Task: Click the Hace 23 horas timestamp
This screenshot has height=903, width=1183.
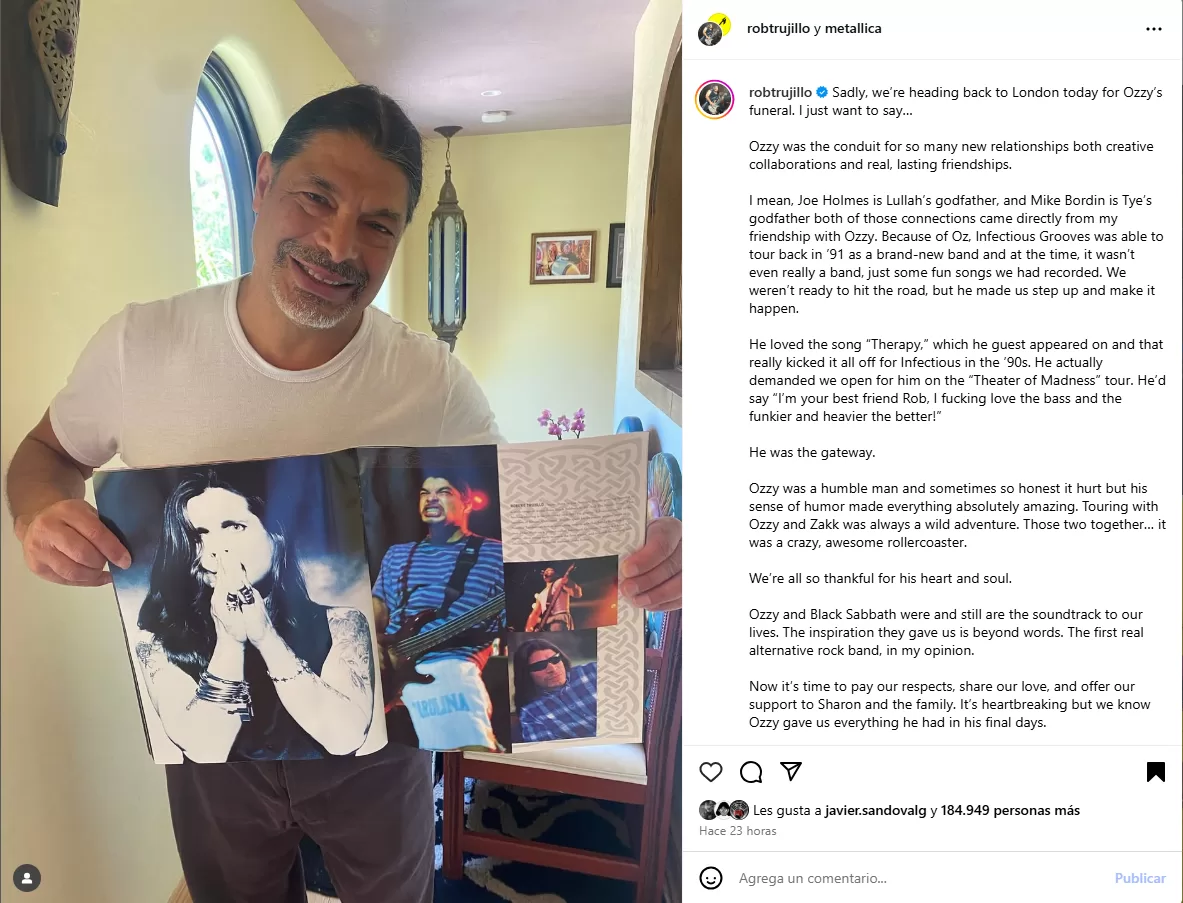Action: pyautogui.click(x=737, y=831)
